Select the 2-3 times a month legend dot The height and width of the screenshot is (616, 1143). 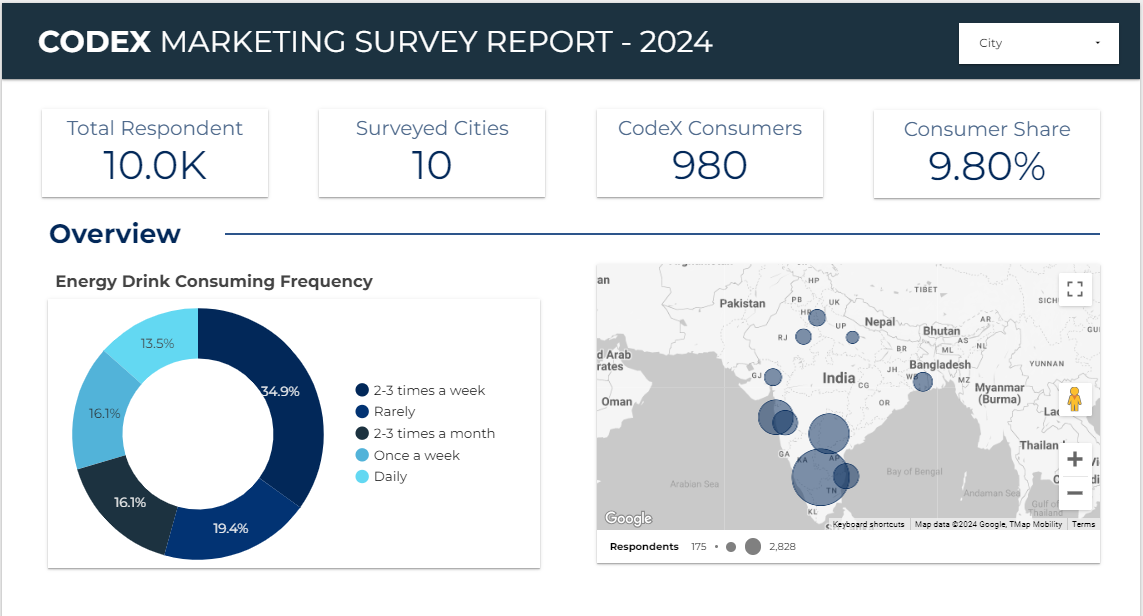coord(362,433)
